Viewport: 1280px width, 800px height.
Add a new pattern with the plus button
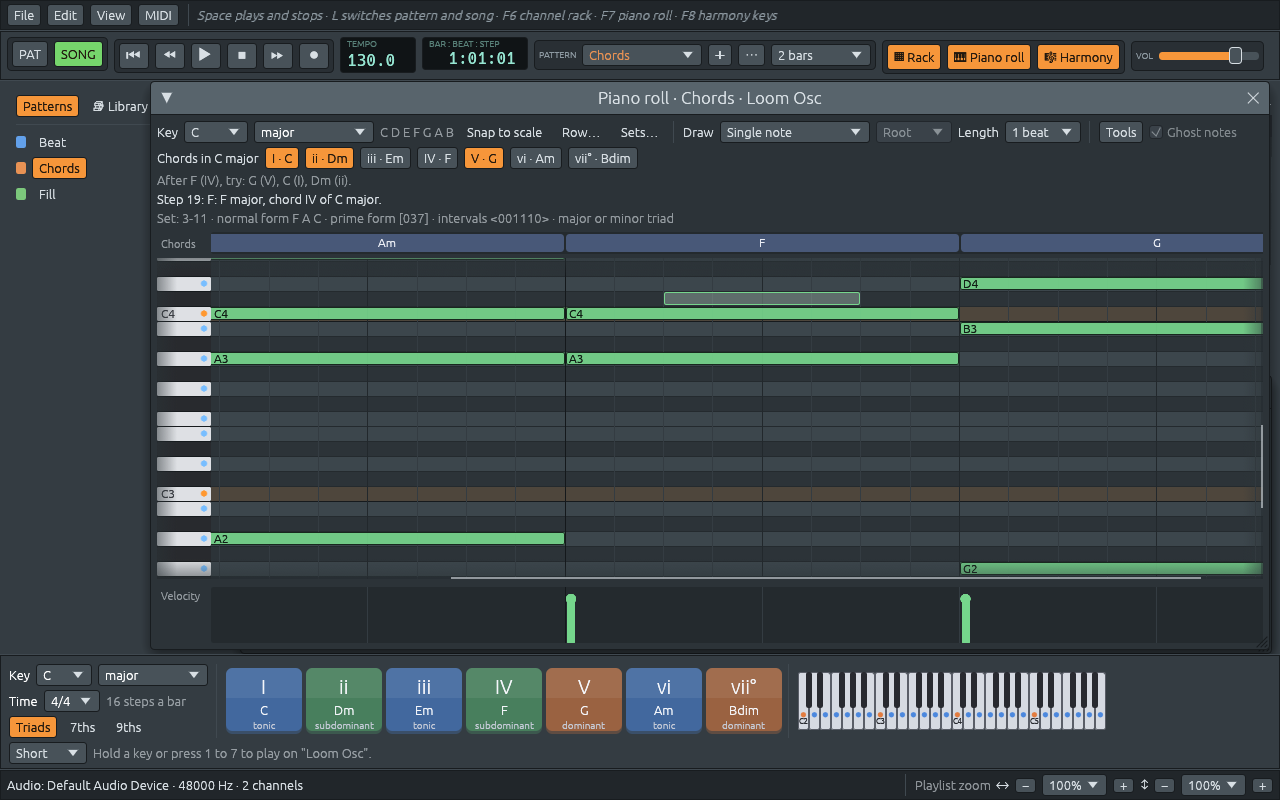719,55
